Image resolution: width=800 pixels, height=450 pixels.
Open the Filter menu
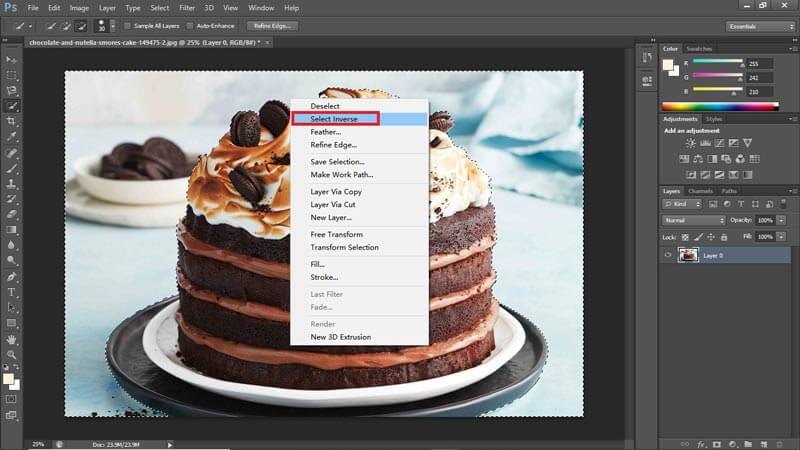pyautogui.click(x=187, y=8)
